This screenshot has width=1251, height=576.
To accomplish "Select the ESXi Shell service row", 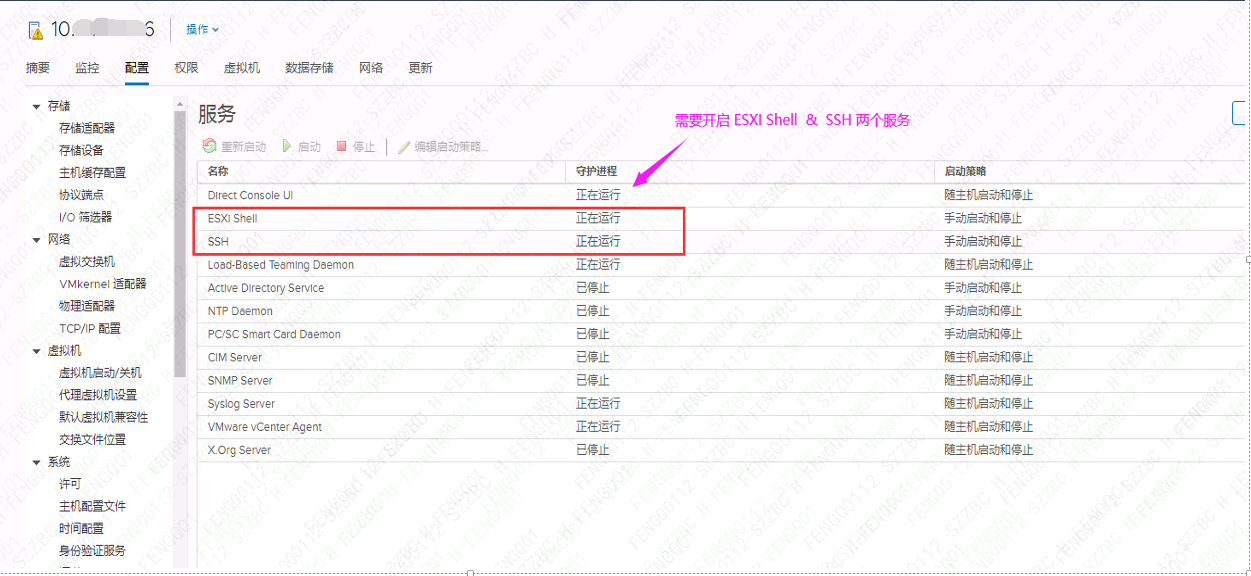I will pos(721,218).
